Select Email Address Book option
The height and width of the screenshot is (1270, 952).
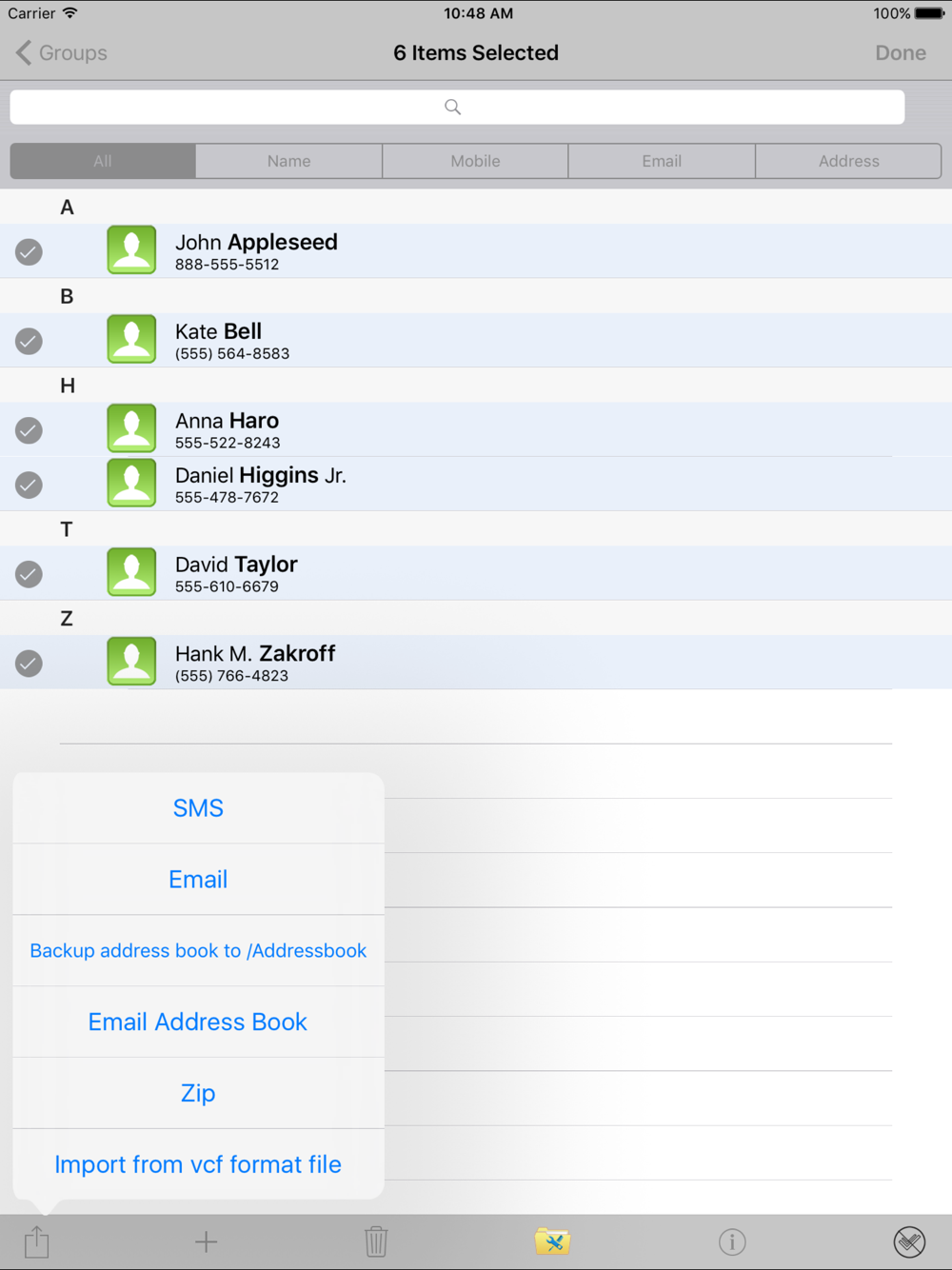pyautogui.click(x=198, y=1022)
